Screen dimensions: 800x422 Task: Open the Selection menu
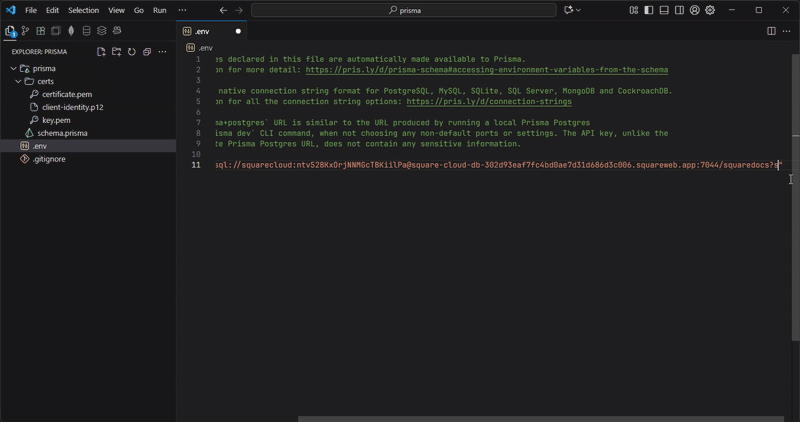pyautogui.click(x=83, y=10)
